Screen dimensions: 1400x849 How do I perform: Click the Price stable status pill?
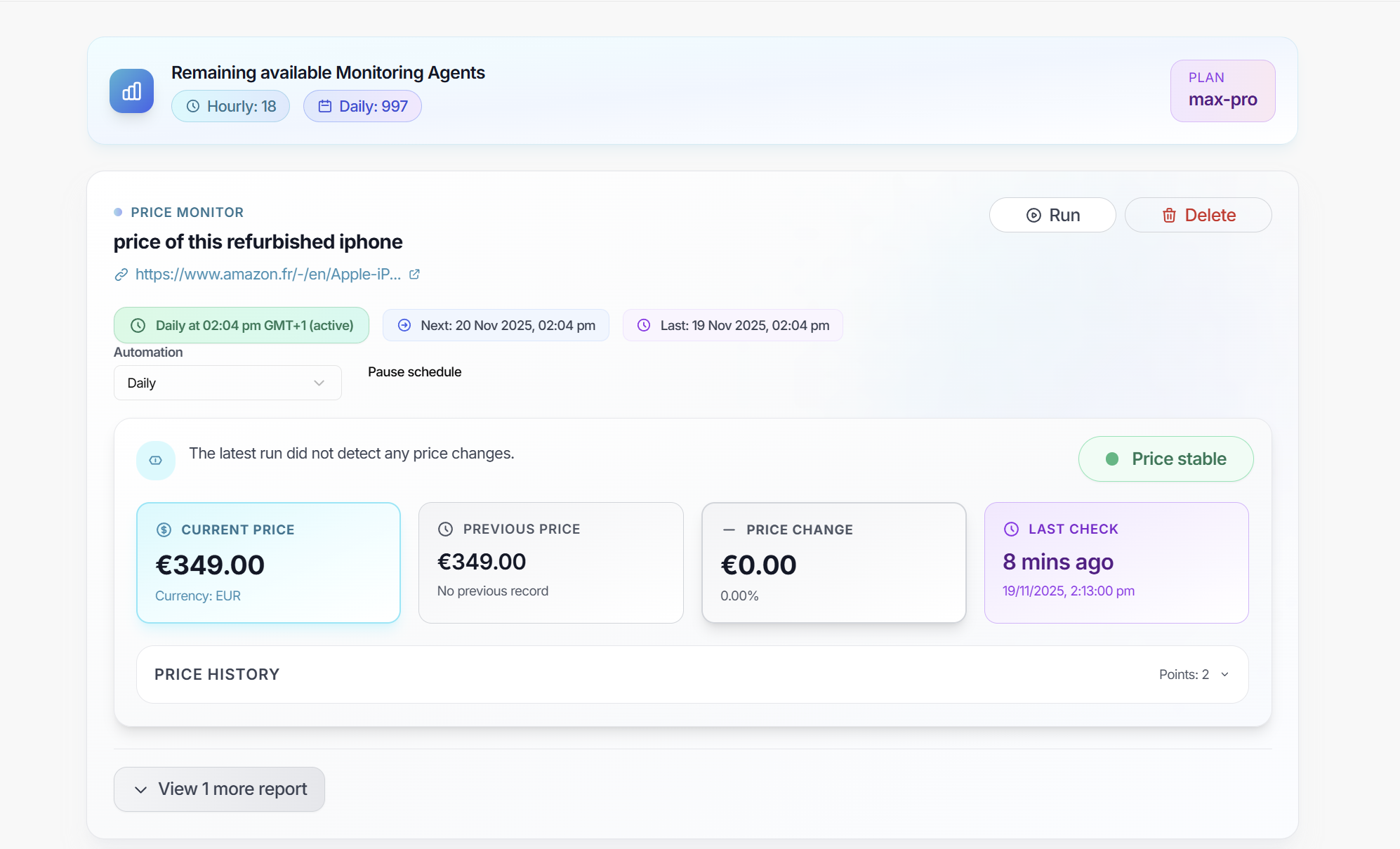click(x=1165, y=459)
